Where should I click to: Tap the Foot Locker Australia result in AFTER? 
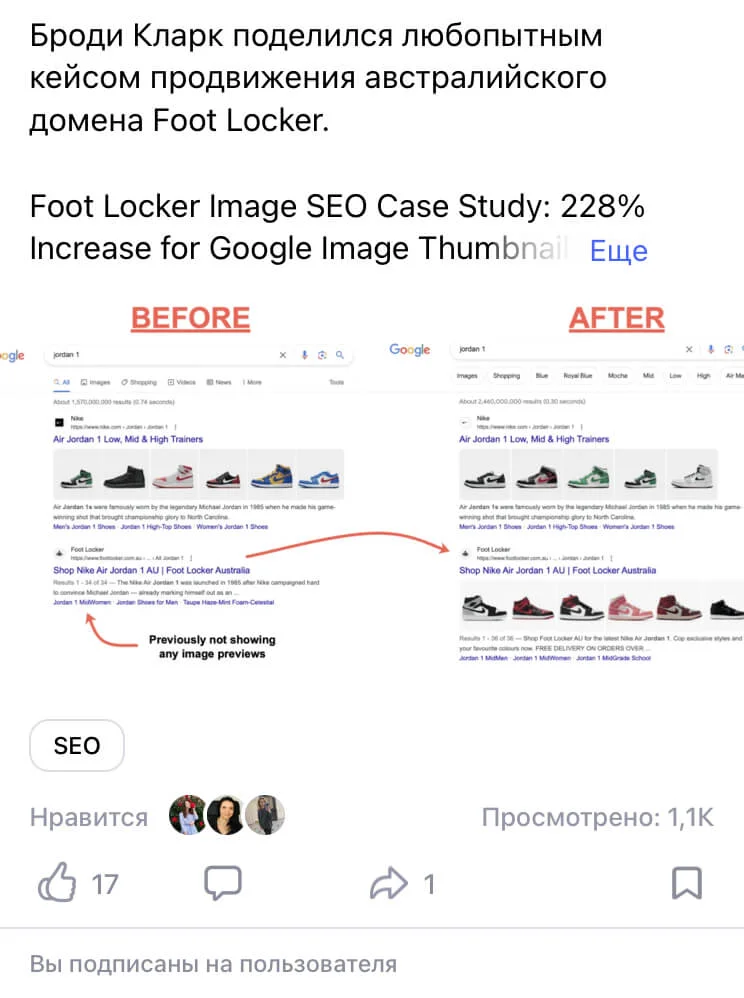pyautogui.click(x=558, y=570)
